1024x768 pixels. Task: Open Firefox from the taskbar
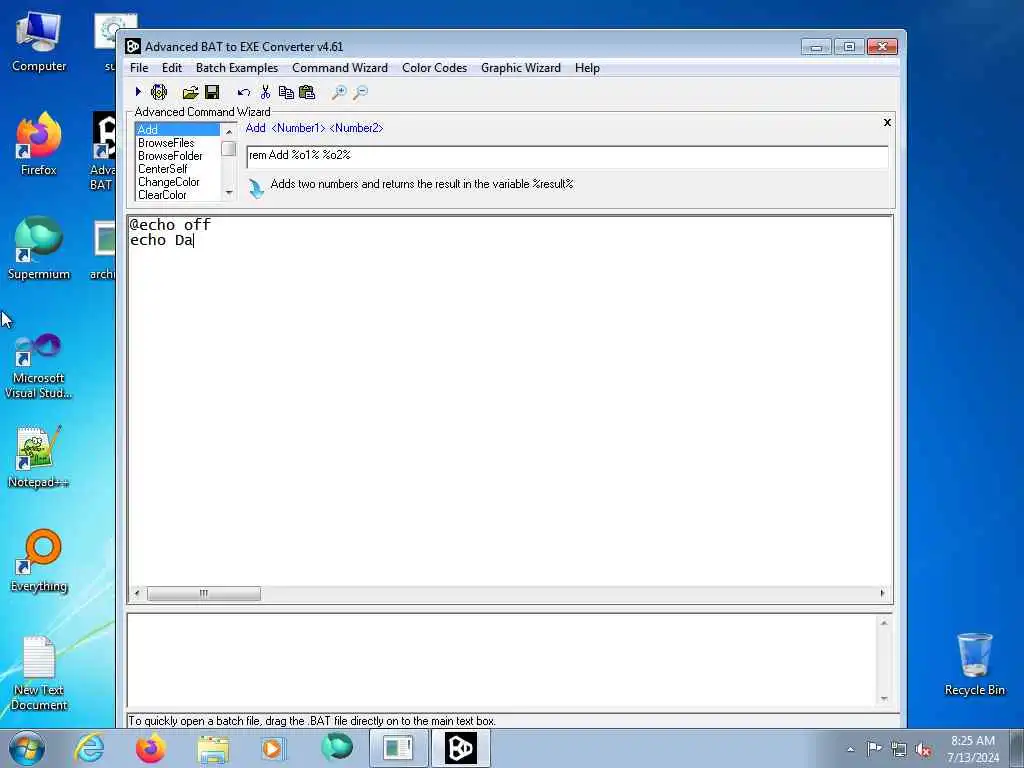coord(150,748)
